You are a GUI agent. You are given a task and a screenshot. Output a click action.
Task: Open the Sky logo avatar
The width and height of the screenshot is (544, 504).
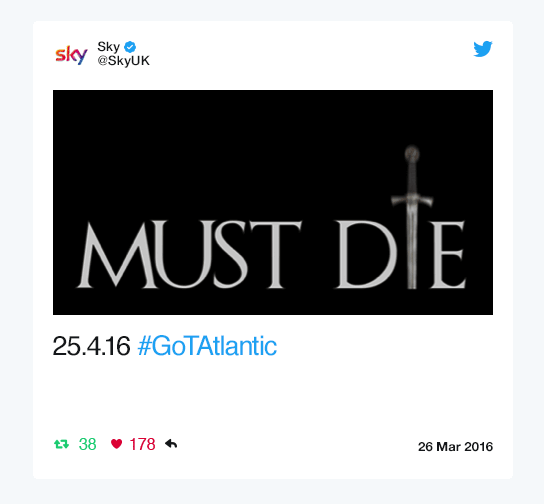click(71, 54)
